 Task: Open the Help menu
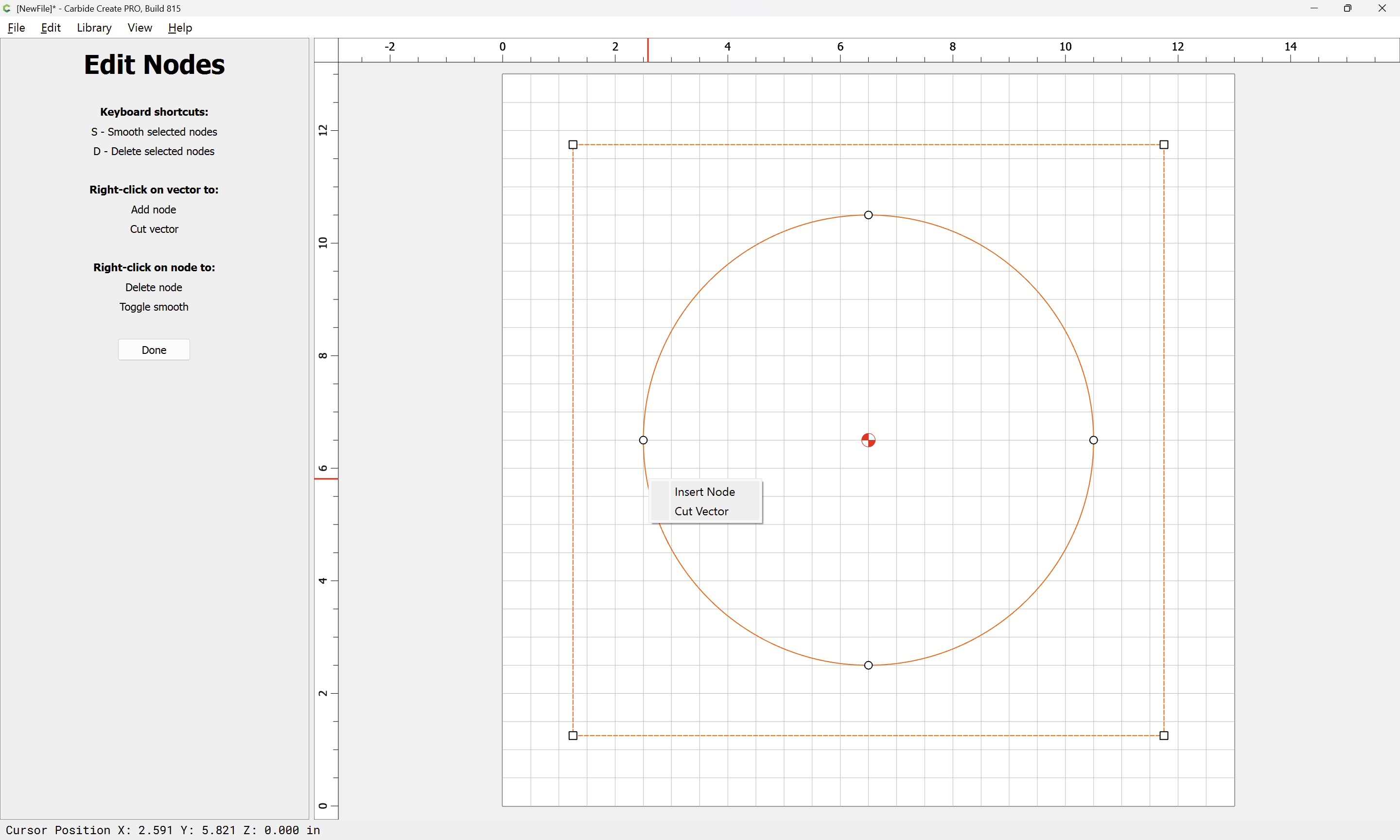180,28
